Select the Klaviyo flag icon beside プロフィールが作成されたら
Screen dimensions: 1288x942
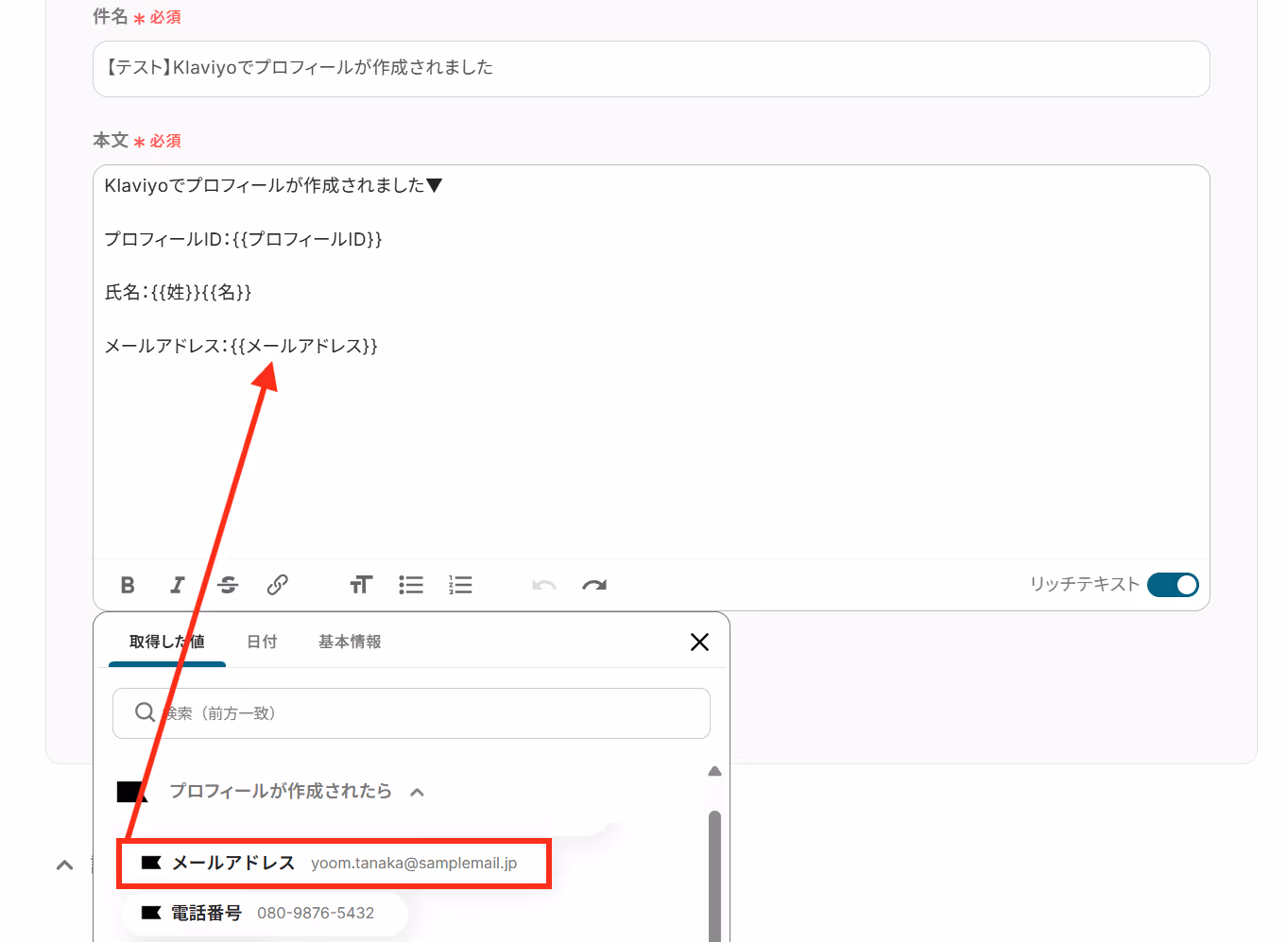point(131,792)
